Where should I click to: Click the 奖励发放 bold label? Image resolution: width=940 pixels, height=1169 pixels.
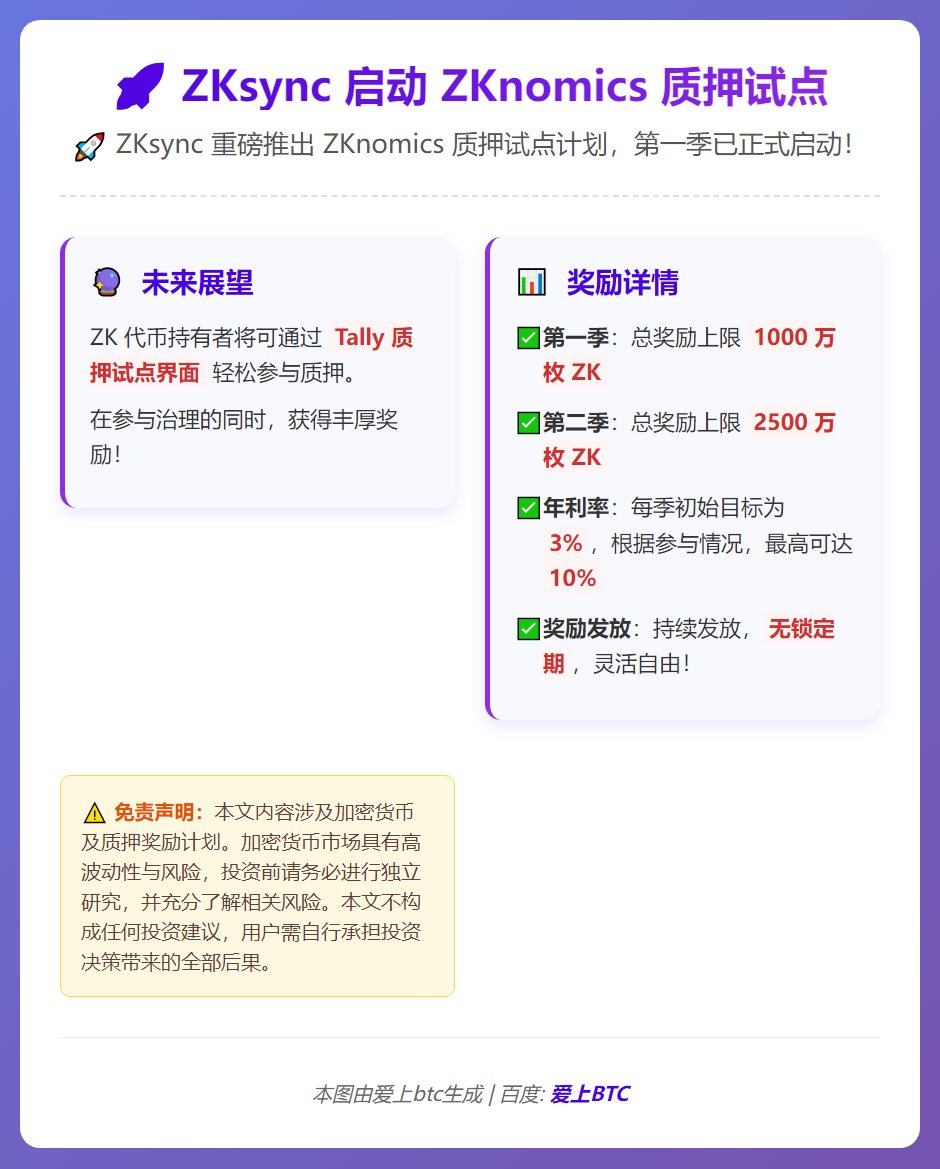click(587, 628)
